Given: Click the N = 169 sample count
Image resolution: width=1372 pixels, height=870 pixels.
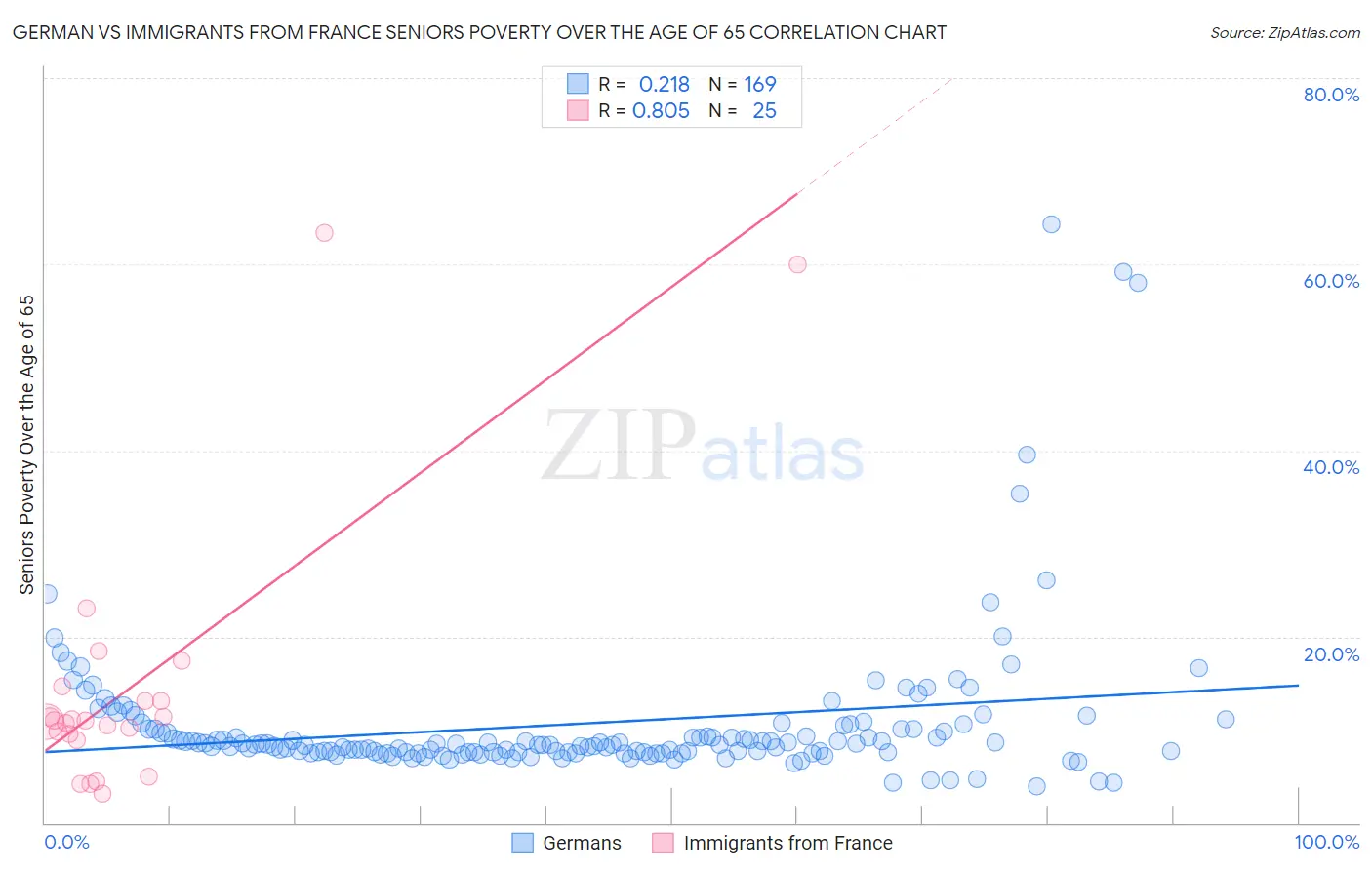Looking at the screenshot, I should 743,84.
